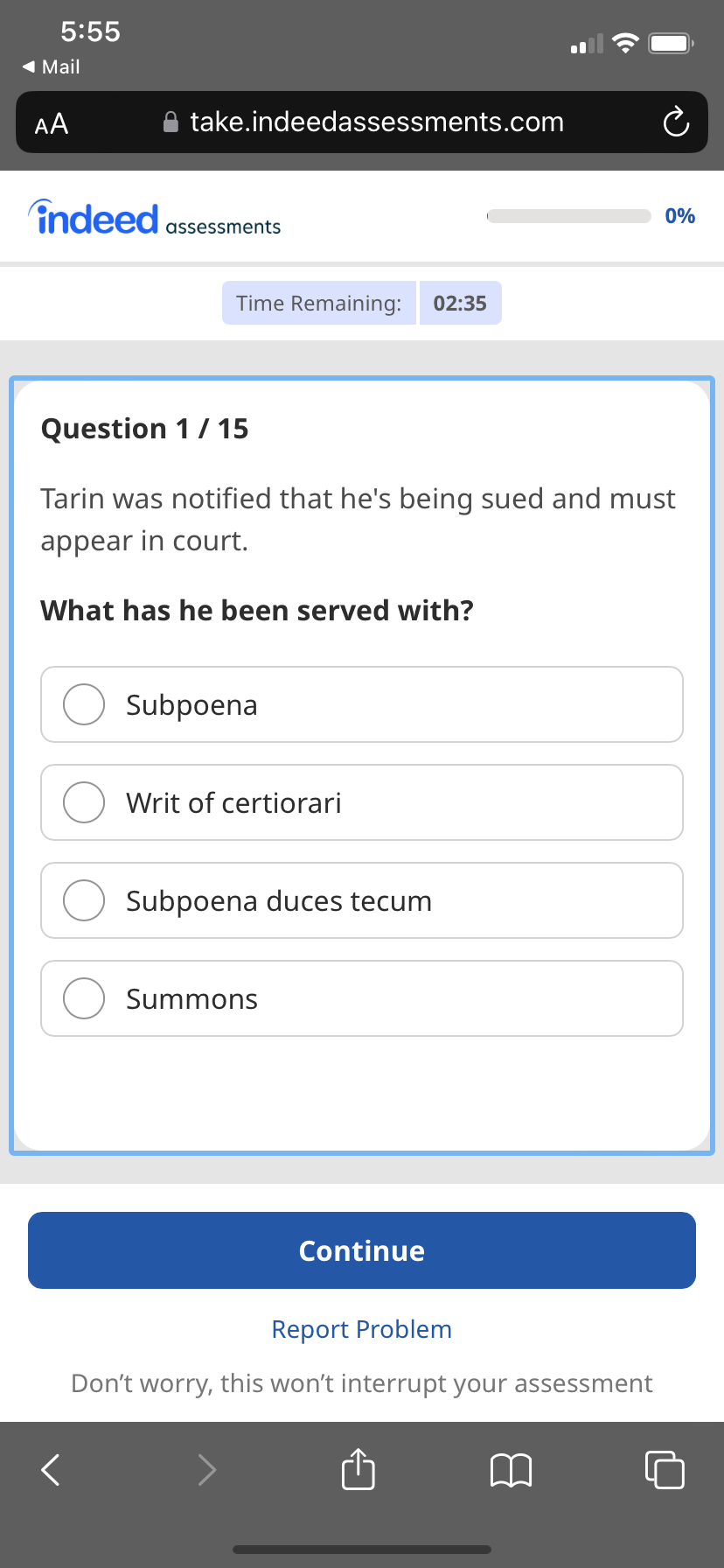Tap the Question 1 / 15 card header
Viewport: 724px width, 1568px height.
pyautogui.click(x=144, y=429)
